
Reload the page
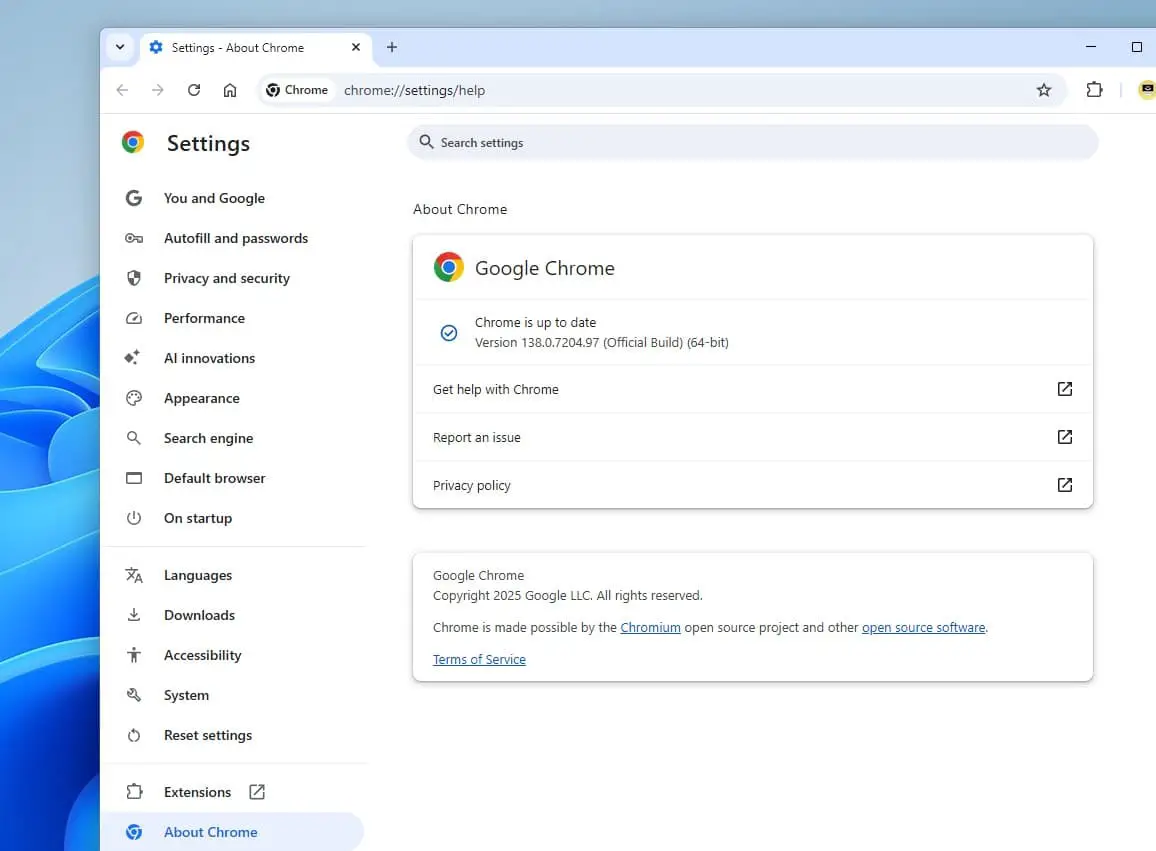[x=194, y=90]
